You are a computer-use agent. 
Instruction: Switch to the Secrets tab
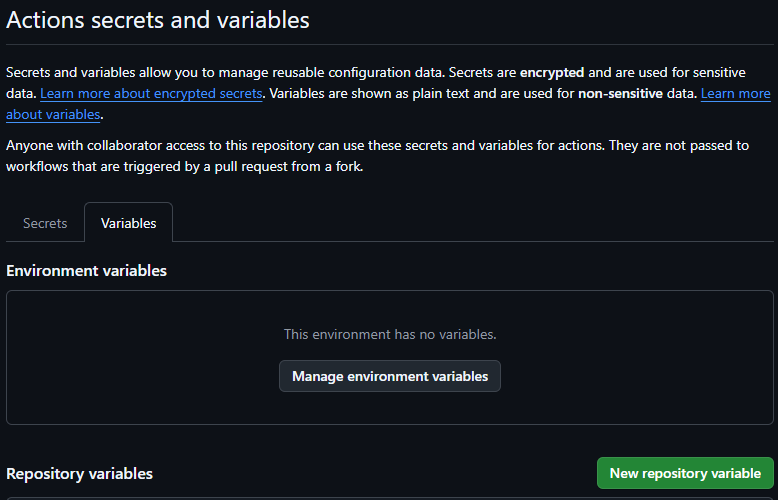click(45, 223)
